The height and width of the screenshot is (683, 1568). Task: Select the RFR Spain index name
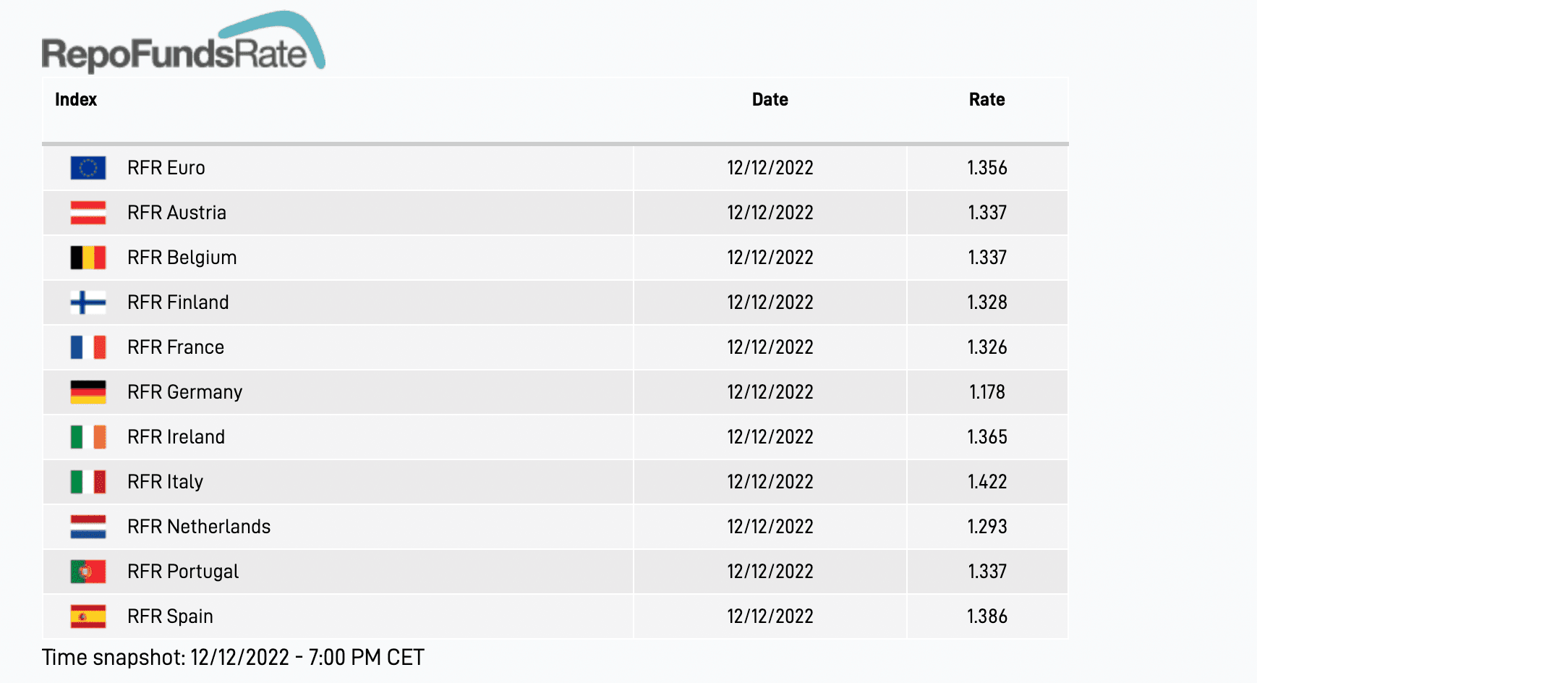(171, 616)
